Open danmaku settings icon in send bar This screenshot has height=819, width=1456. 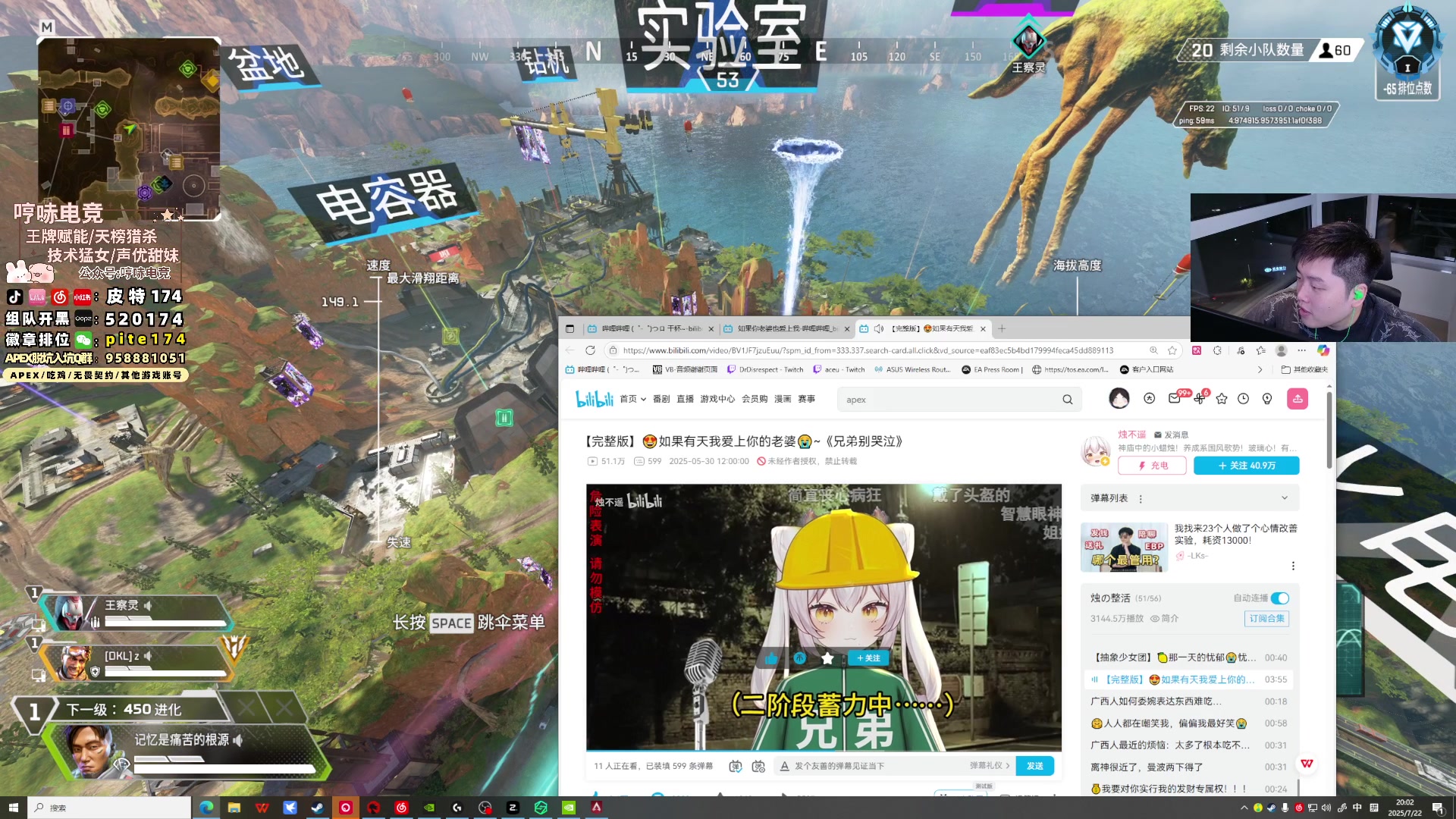tap(758, 766)
